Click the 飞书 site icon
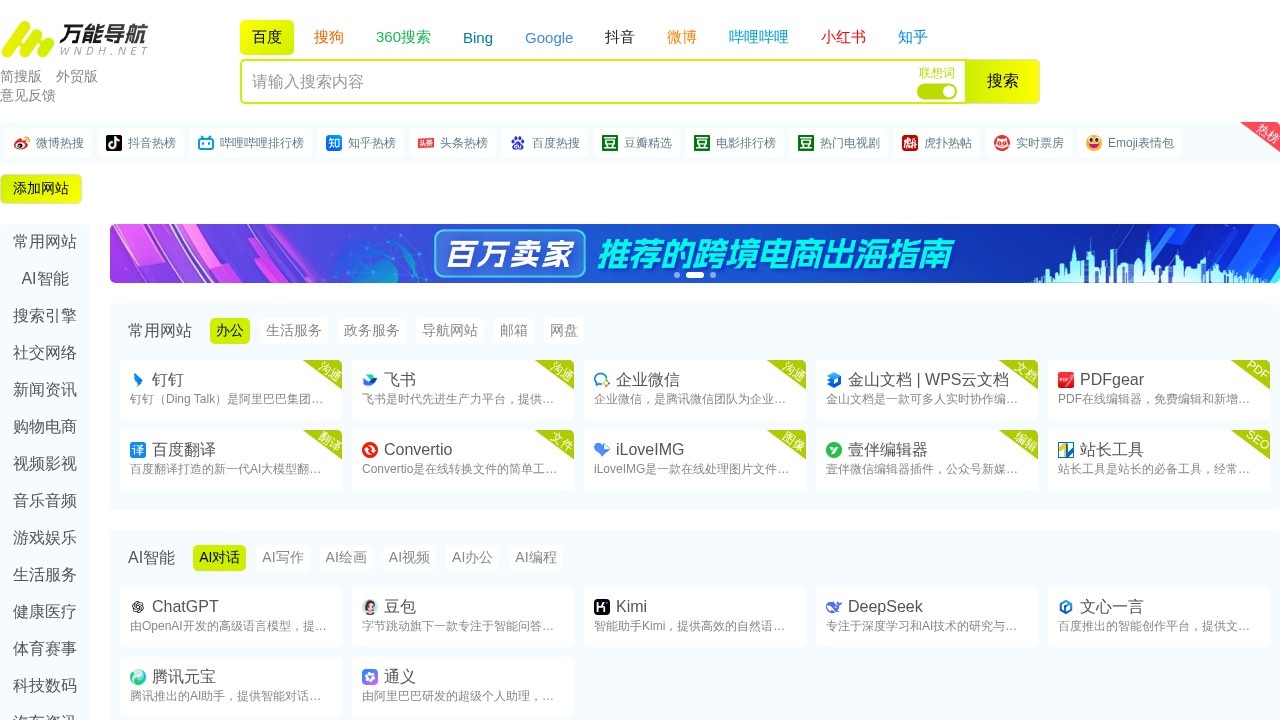This screenshot has height=720, width=1280. click(370, 380)
